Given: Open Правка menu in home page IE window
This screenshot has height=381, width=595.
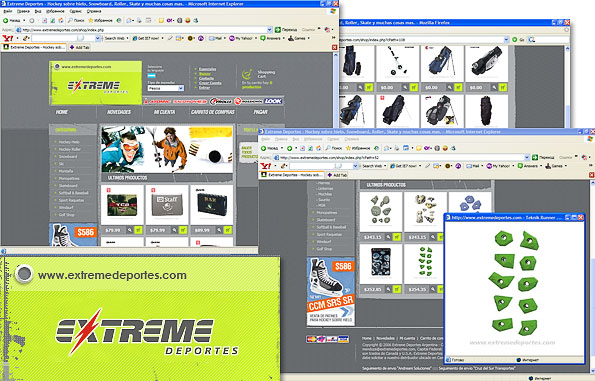Looking at the screenshot, I should coord(23,11).
